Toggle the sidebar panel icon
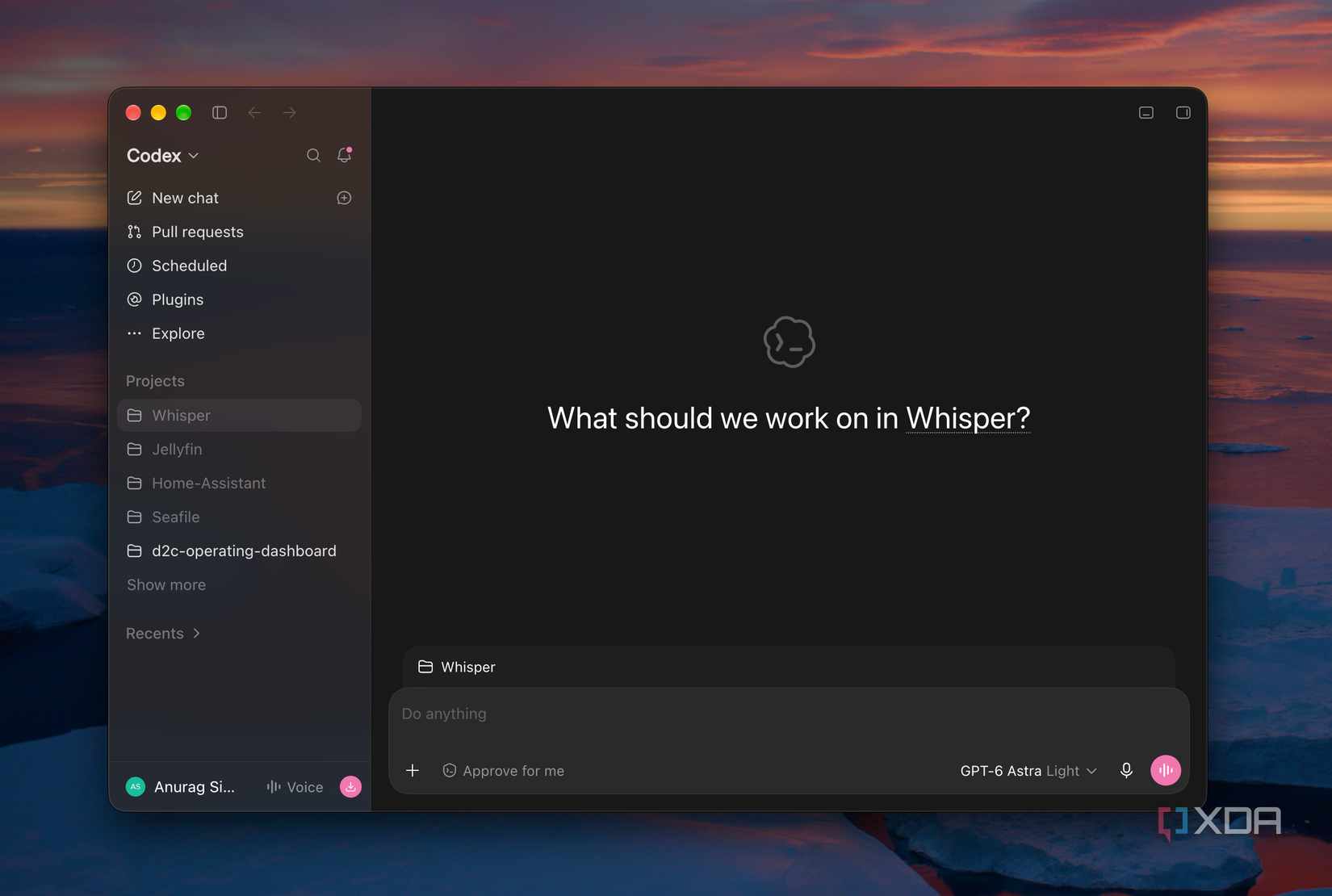 coord(220,113)
